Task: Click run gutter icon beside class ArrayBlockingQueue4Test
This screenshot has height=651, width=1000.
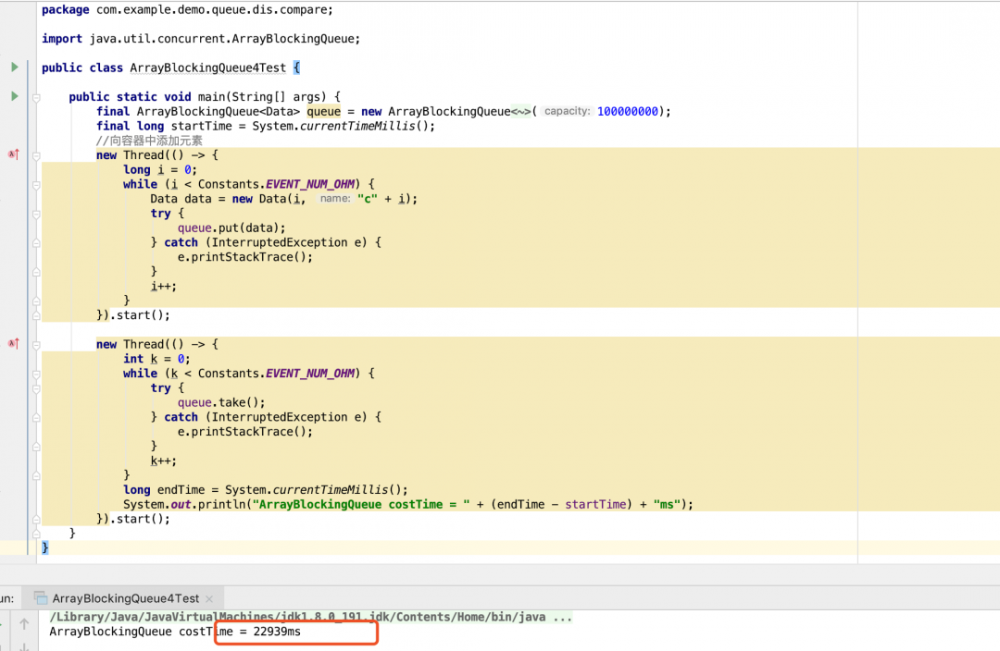Action: click(x=14, y=67)
